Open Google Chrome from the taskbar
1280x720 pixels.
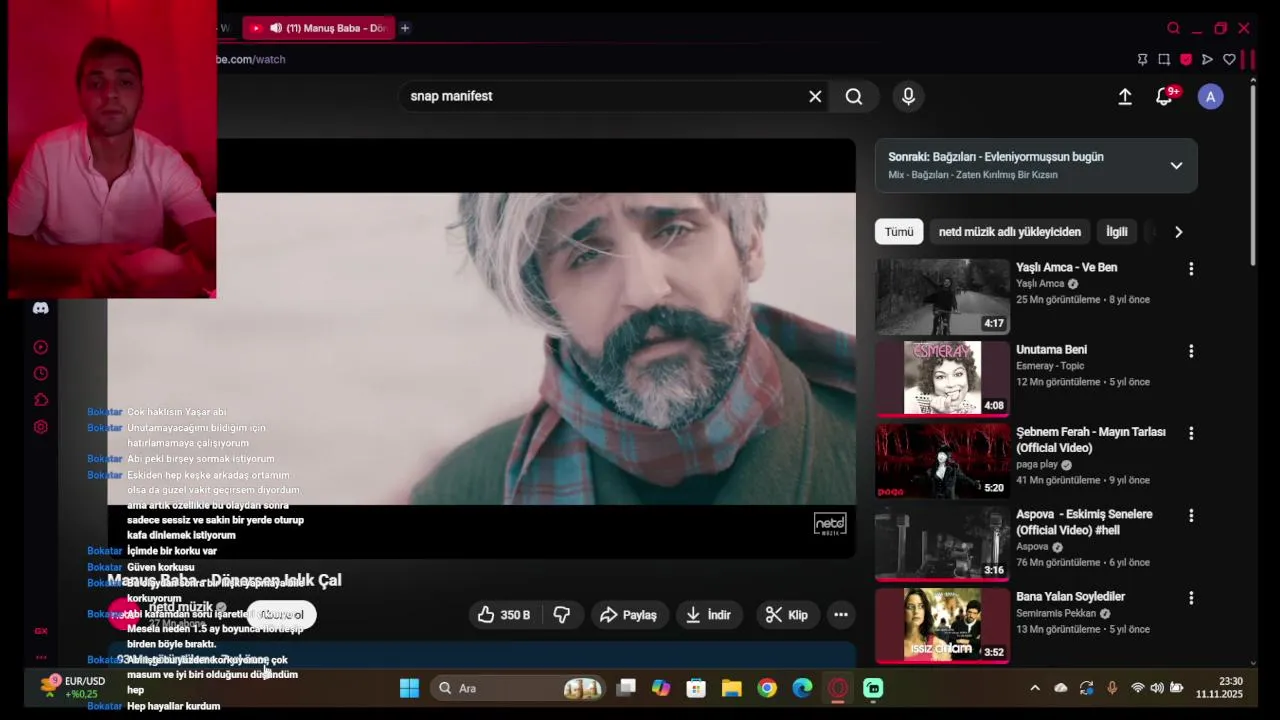(x=767, y=688)
